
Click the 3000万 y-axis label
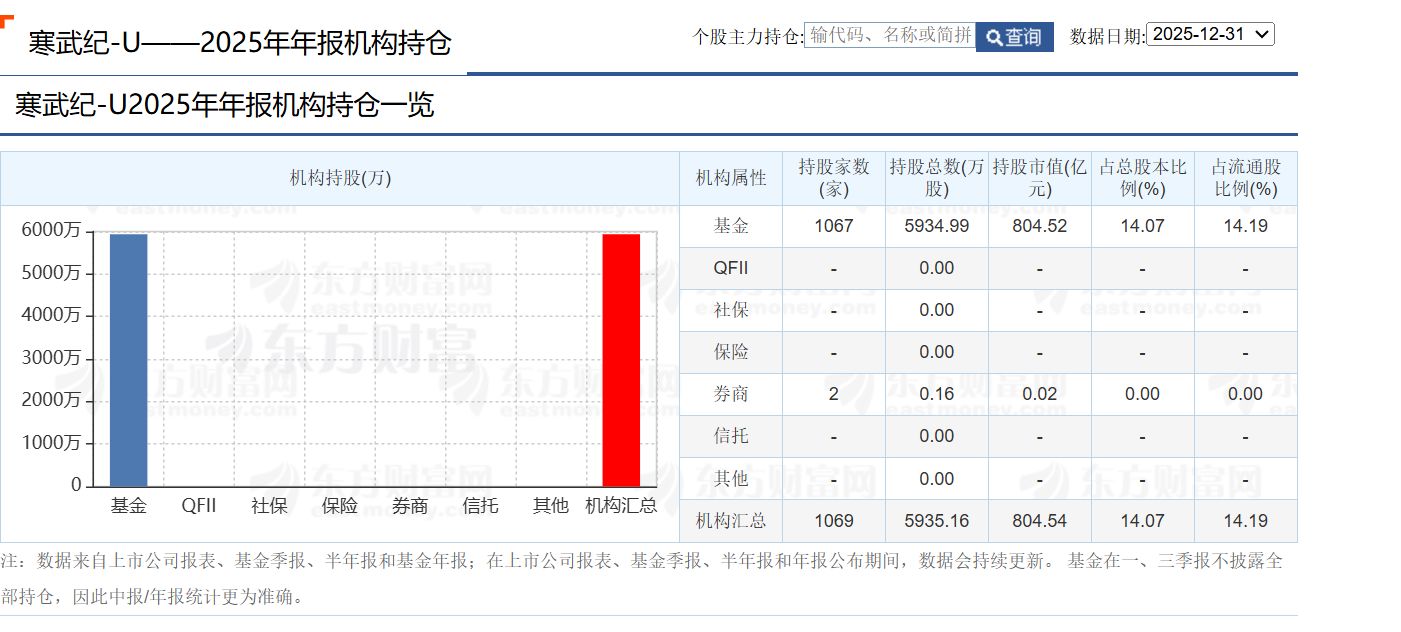(51, 357)
